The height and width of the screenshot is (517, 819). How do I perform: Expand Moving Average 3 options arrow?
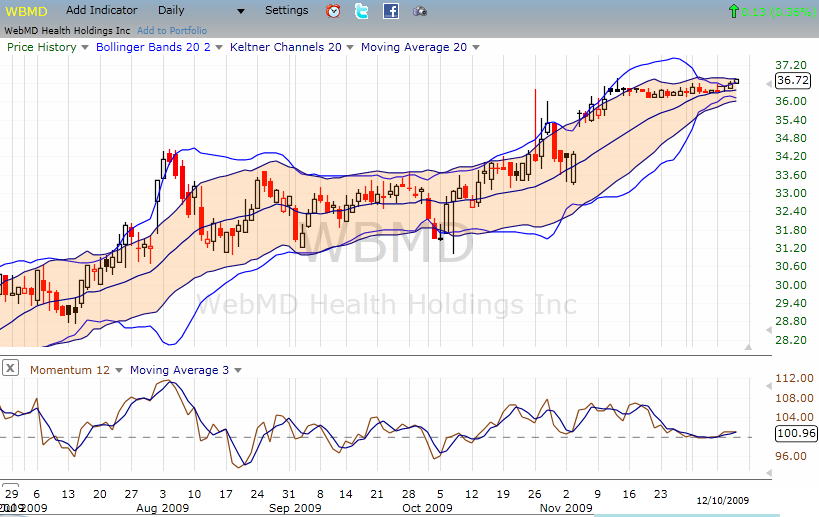point(238,370)
